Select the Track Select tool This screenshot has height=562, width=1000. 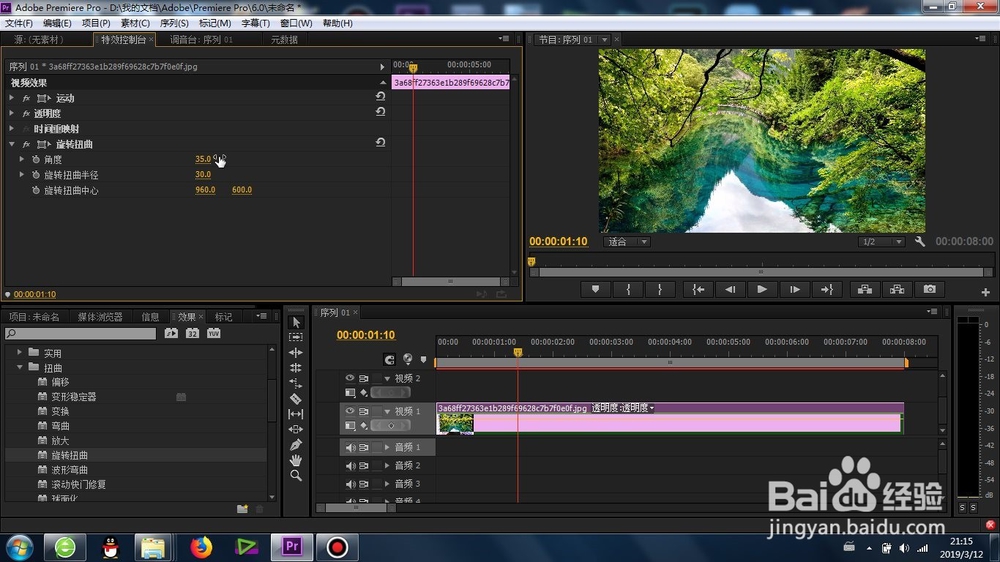coord(296,337)
